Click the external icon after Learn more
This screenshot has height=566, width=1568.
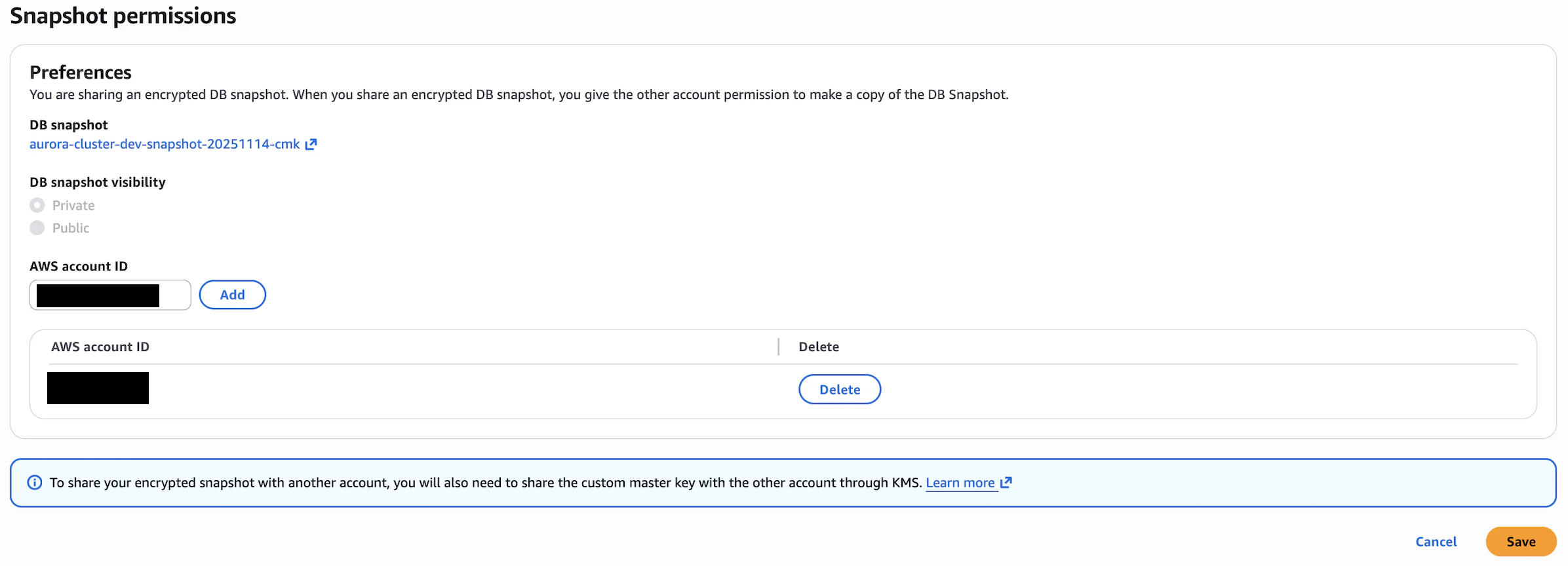(1006, 483)
